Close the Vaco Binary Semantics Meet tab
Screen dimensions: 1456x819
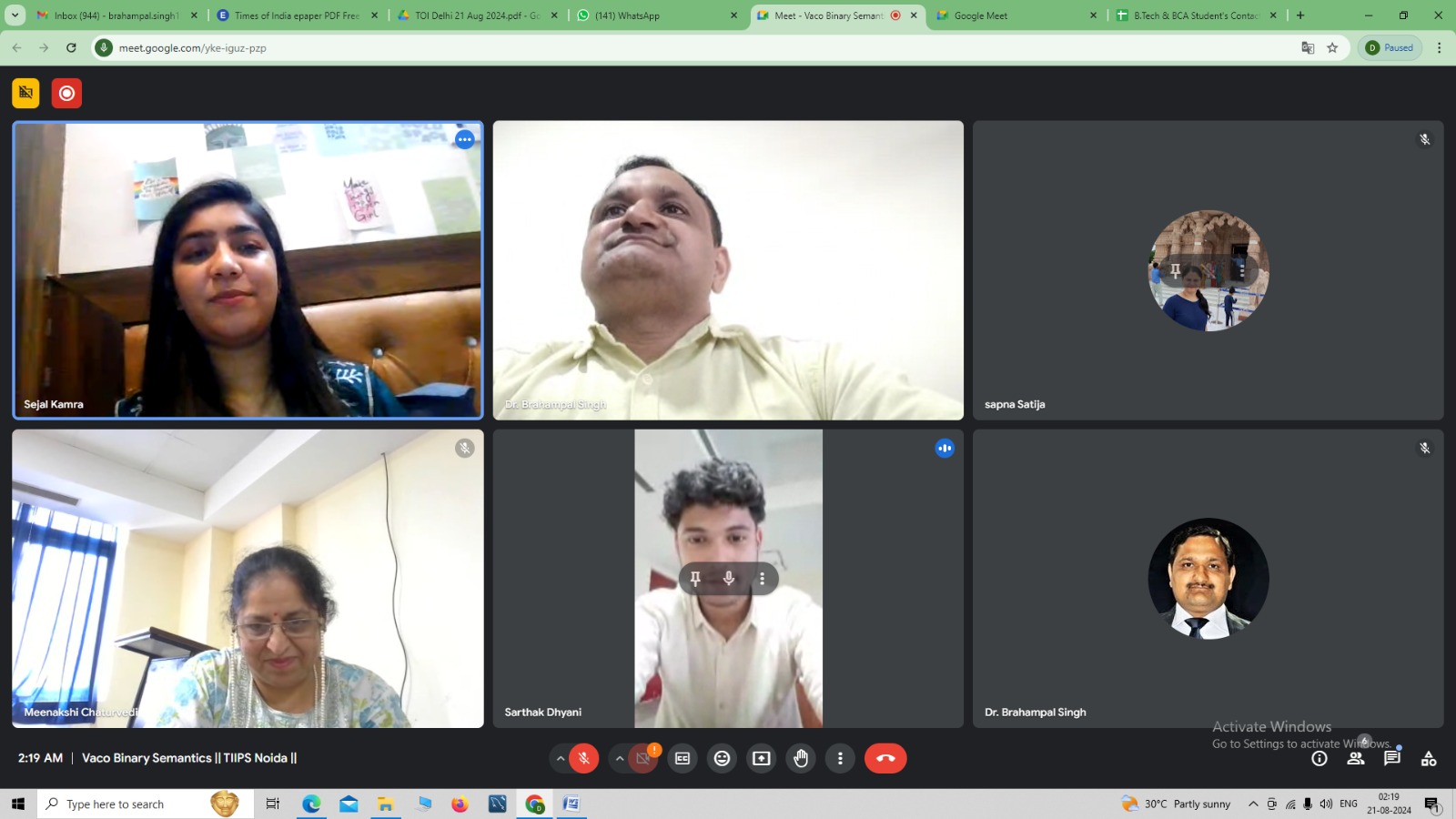click(x=914, y=15)
